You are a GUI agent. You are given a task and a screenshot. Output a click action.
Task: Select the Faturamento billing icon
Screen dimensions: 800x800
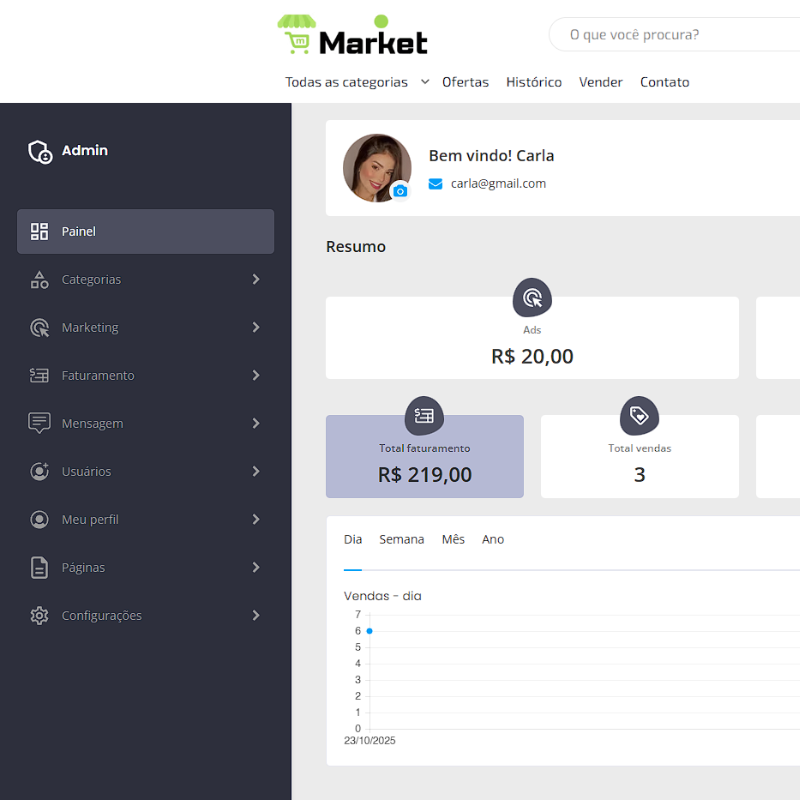(39, 375)
